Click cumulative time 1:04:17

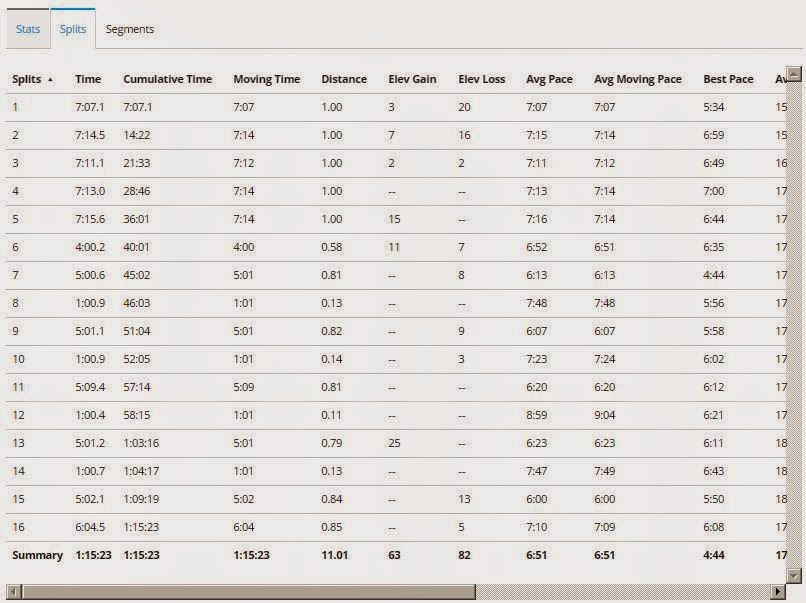click(x=141, y=471)
